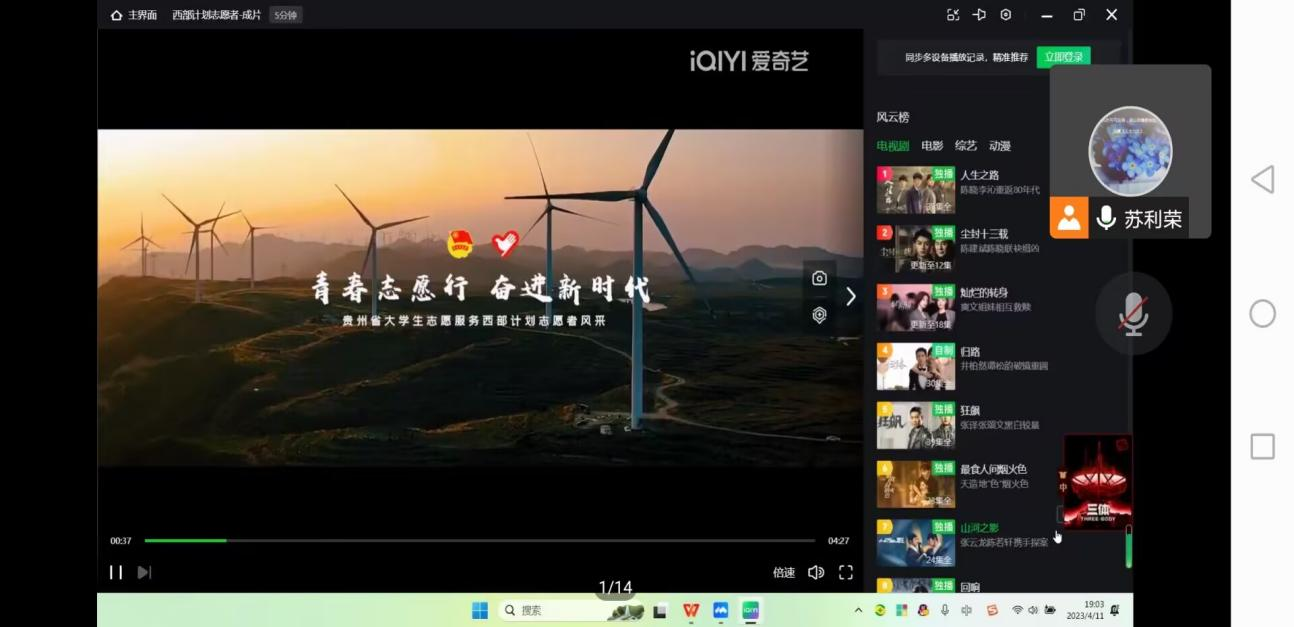Viewport: 1294px width, 627px height.
Task: Open iQIYI settings hexagon icon in title bar
Action: coord(1006,15)
